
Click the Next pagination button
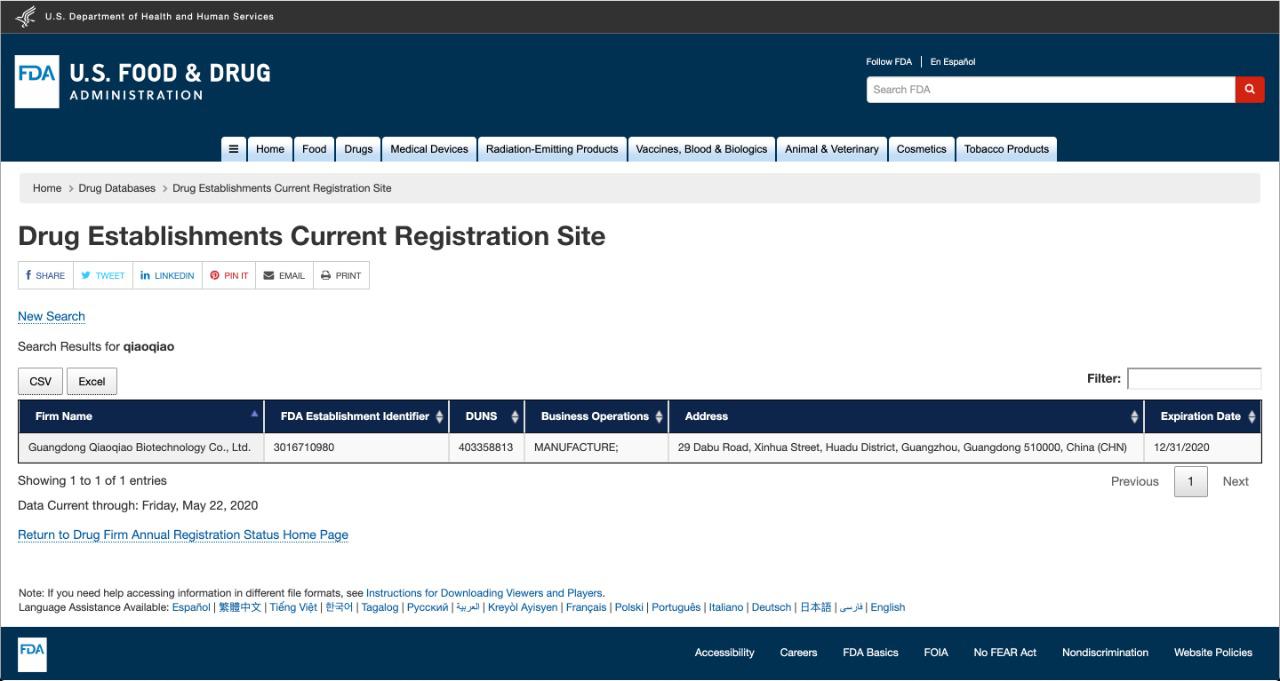click(1235, 481)
